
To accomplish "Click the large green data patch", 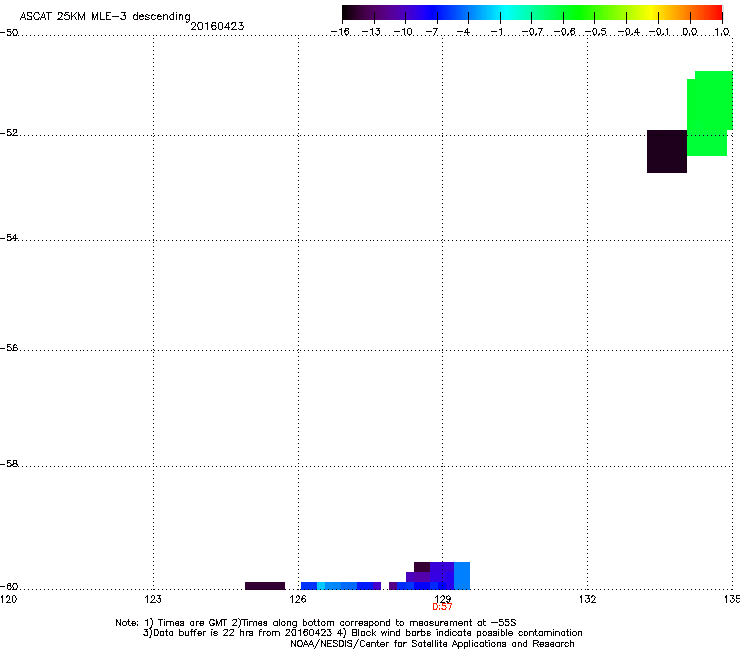I will click(709, 113).
